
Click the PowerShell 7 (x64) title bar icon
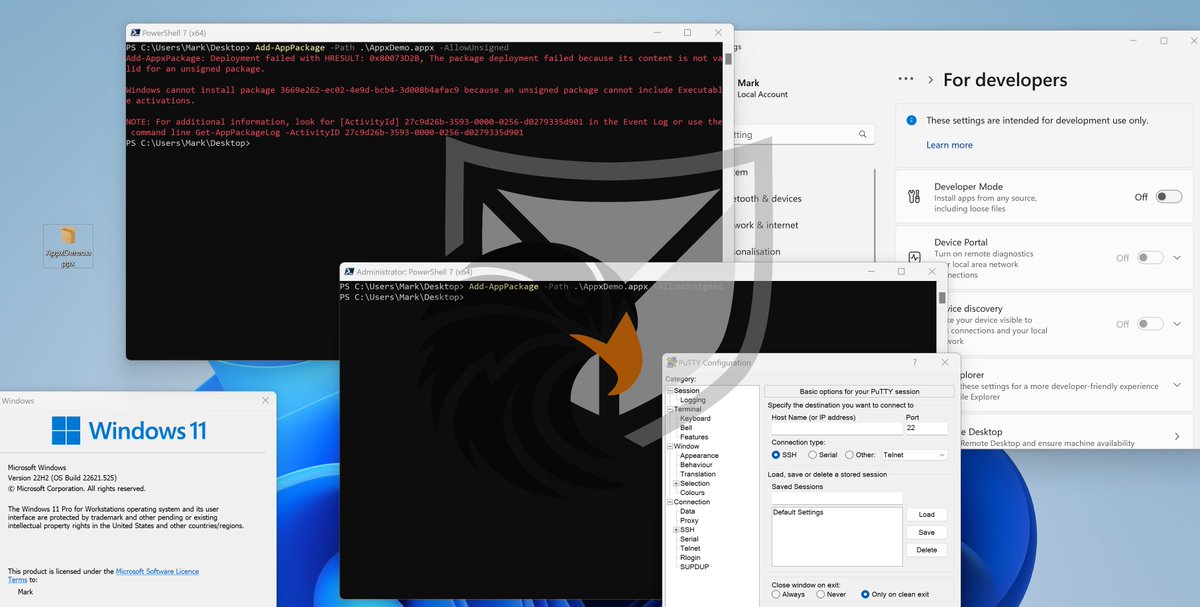pyautogui.click(x=135, y=32)
